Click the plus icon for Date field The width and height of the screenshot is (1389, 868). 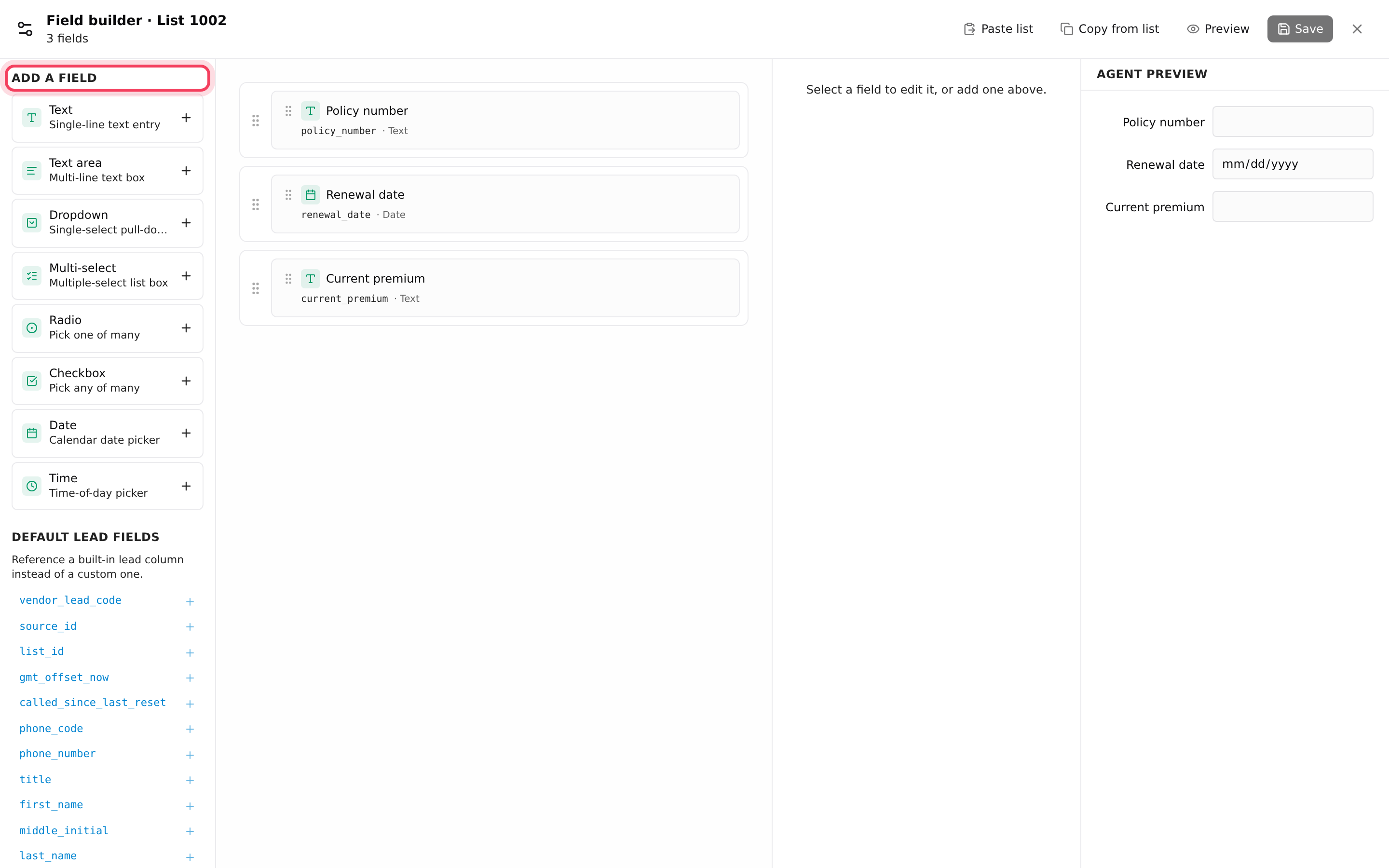click(x=186, y=433)
